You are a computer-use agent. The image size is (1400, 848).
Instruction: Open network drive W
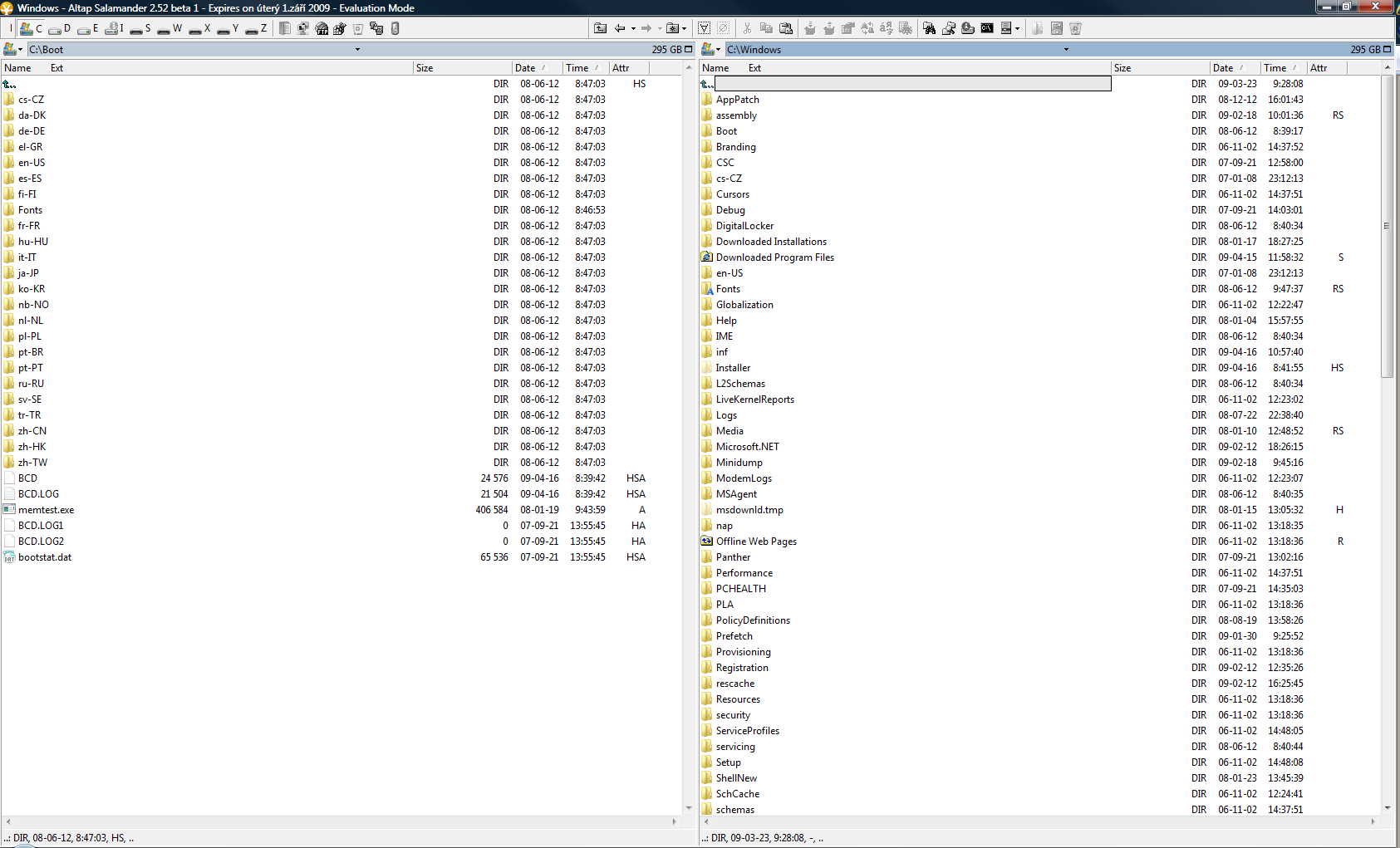(169, 28)
